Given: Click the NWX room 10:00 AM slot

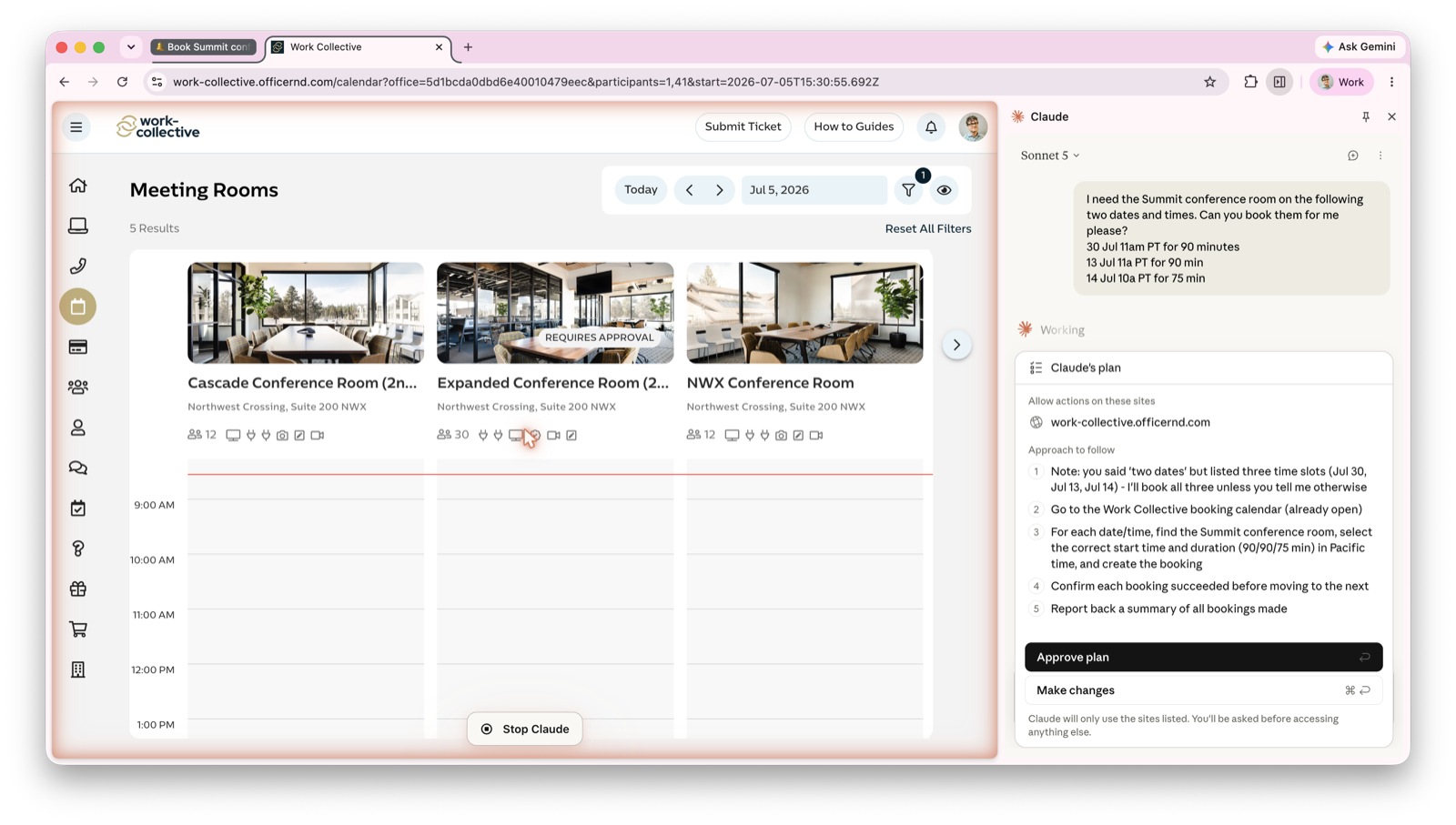Looking at the screenshot, I should 804,581.
